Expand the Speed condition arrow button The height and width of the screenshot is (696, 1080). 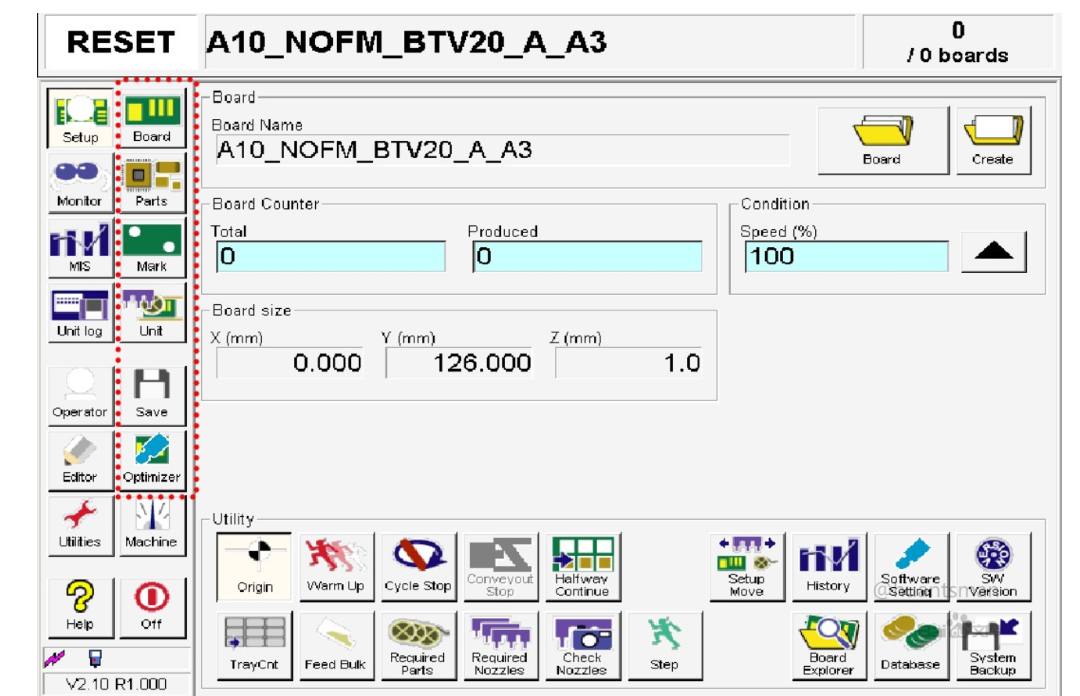pyautogui.click(x=993, y=254)
